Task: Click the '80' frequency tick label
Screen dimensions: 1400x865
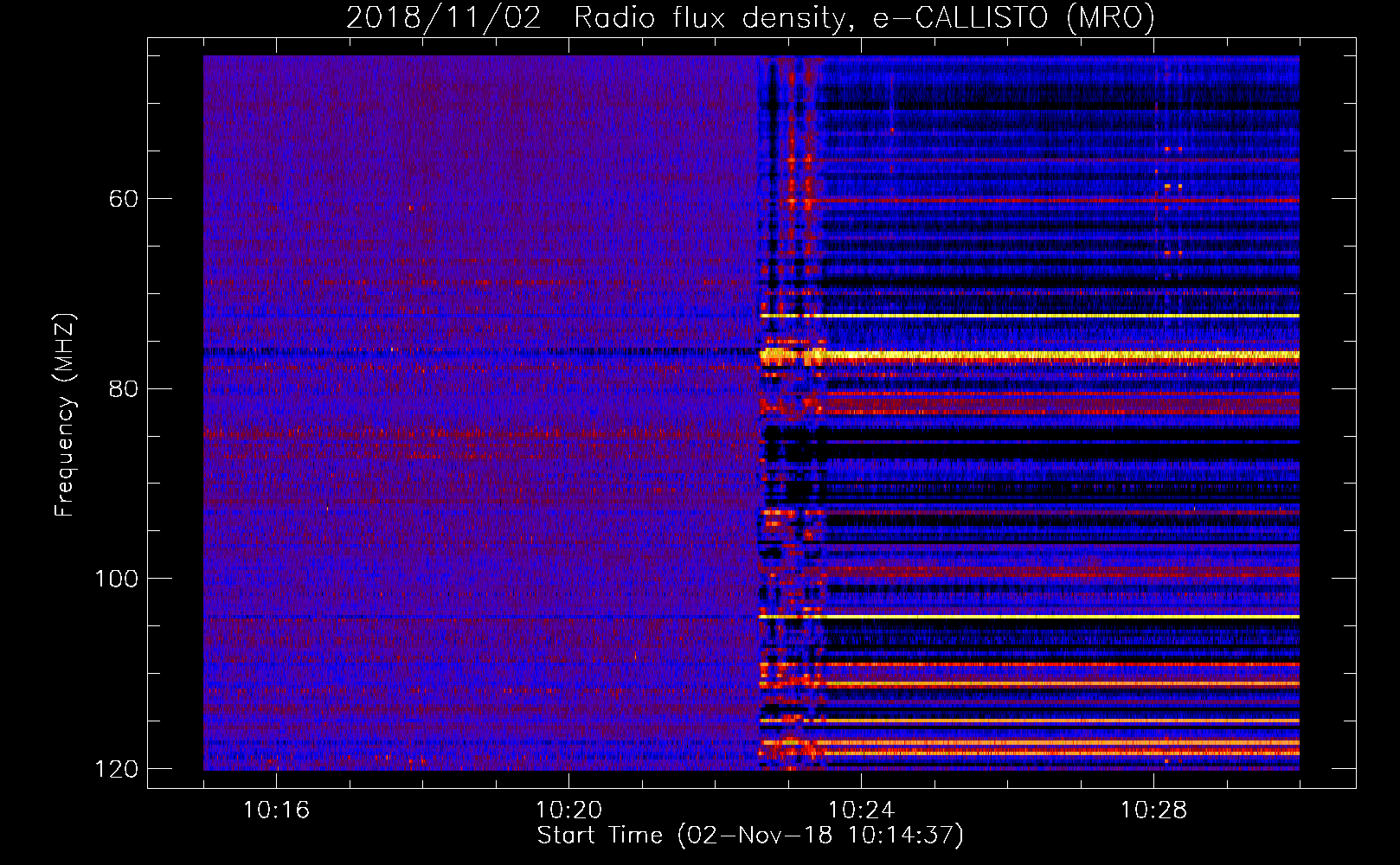Action: 124,388
